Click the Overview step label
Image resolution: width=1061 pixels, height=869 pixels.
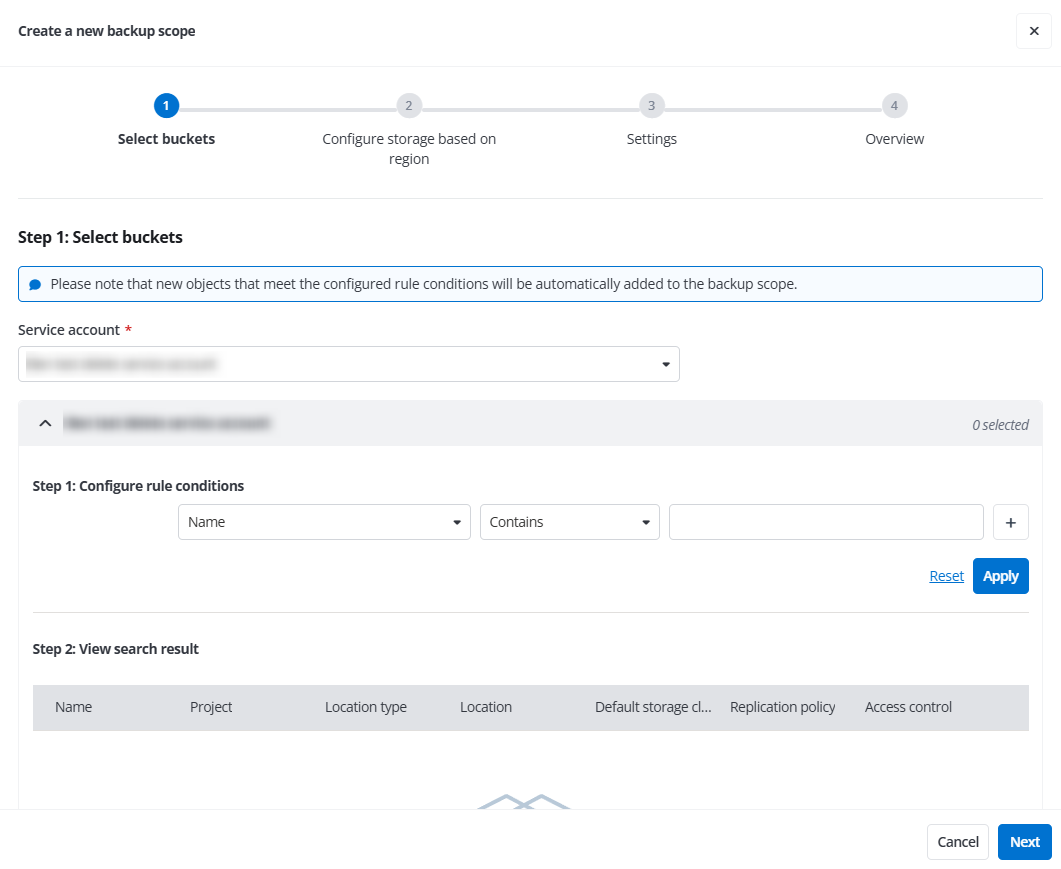click(894, 139)
